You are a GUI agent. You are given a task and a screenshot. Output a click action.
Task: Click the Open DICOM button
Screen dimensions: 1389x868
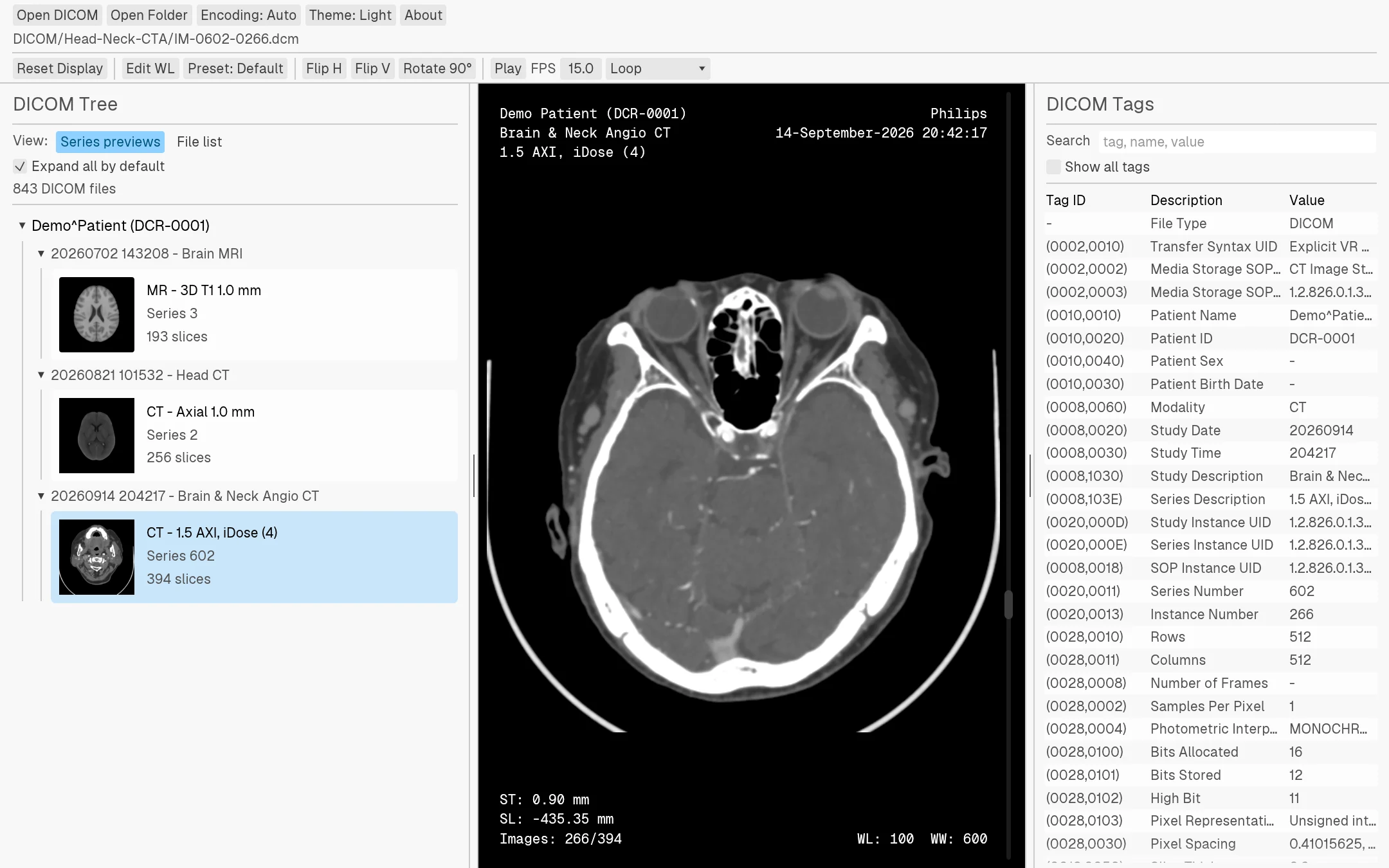57,15
